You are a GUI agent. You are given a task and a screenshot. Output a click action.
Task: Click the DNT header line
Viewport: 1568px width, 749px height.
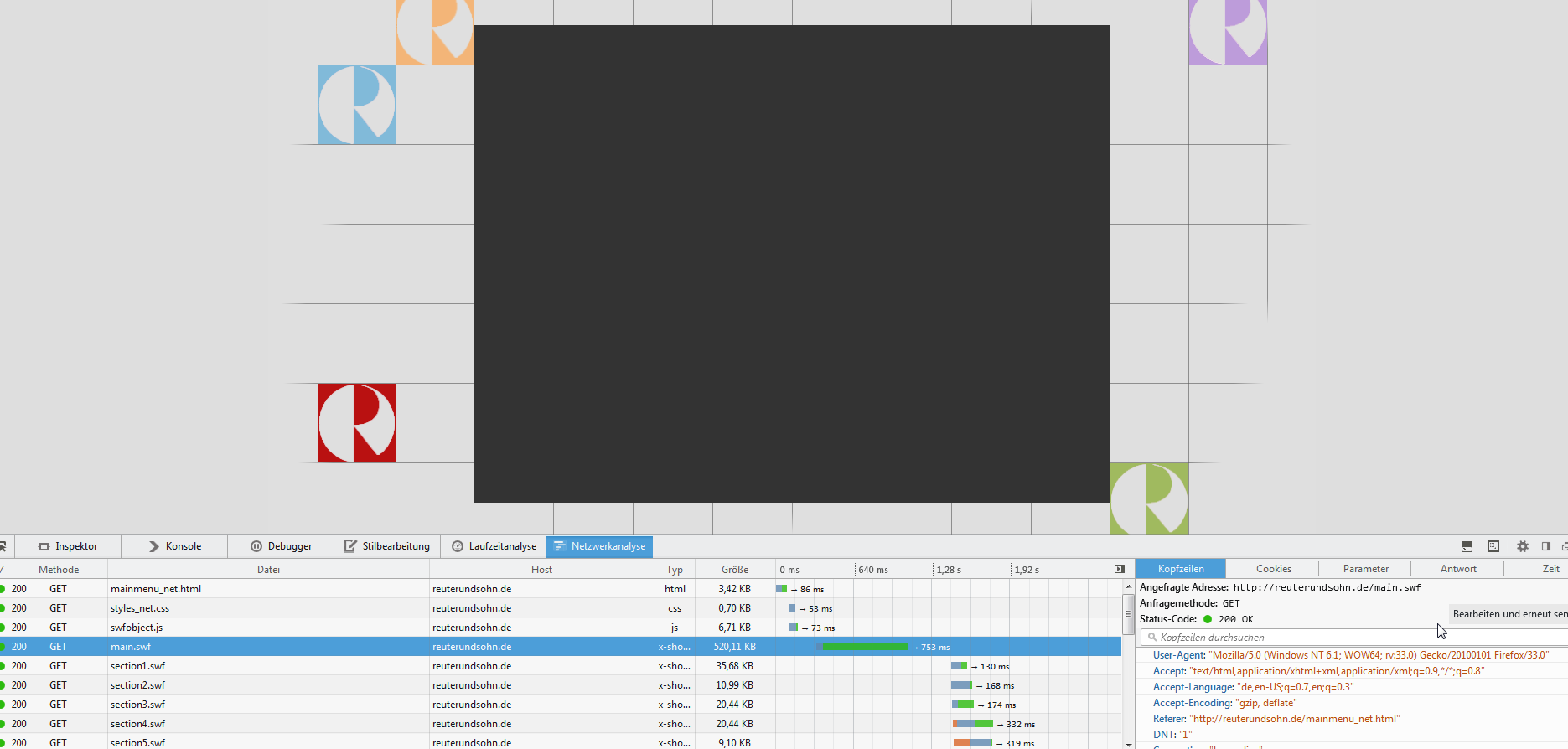pos(1172,735)
